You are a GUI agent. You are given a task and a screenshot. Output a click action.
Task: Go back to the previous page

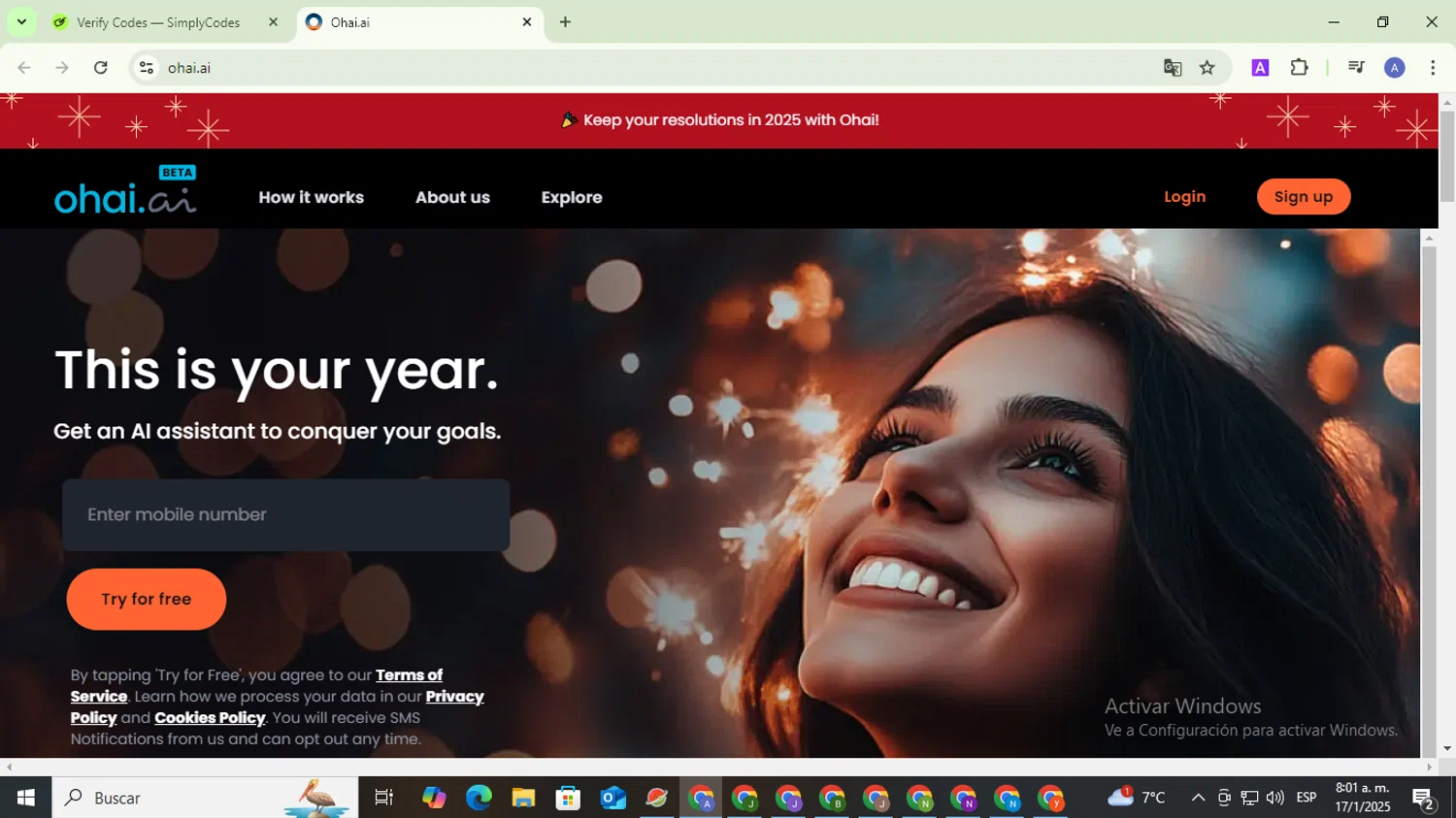[24, 68]
